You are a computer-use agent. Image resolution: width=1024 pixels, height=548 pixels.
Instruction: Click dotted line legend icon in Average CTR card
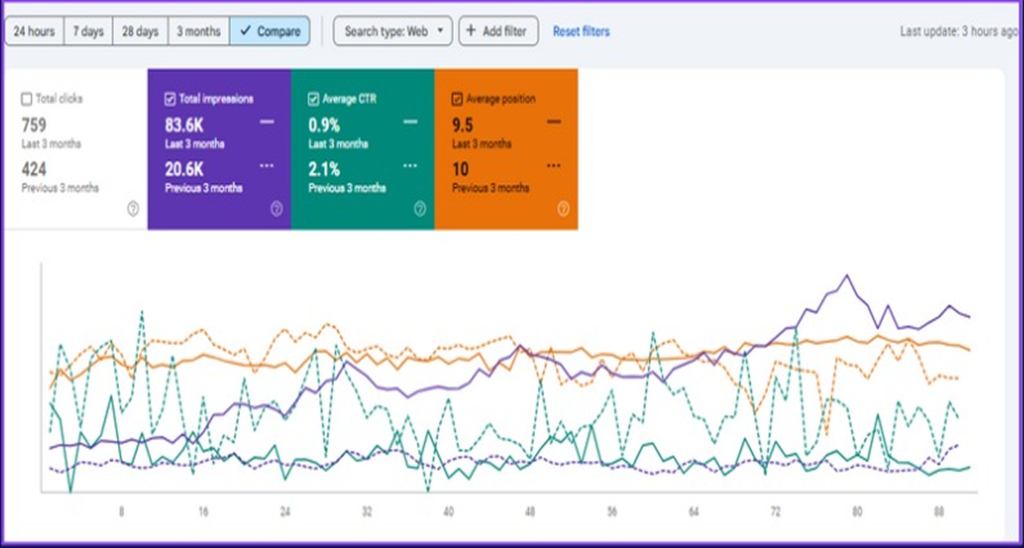click(x=410, y=165)
